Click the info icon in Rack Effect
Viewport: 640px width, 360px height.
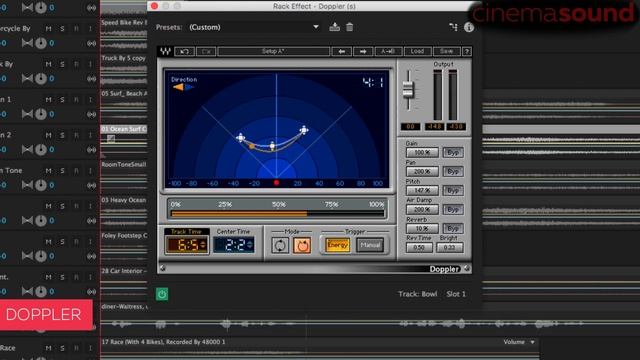tap(469, 27)
